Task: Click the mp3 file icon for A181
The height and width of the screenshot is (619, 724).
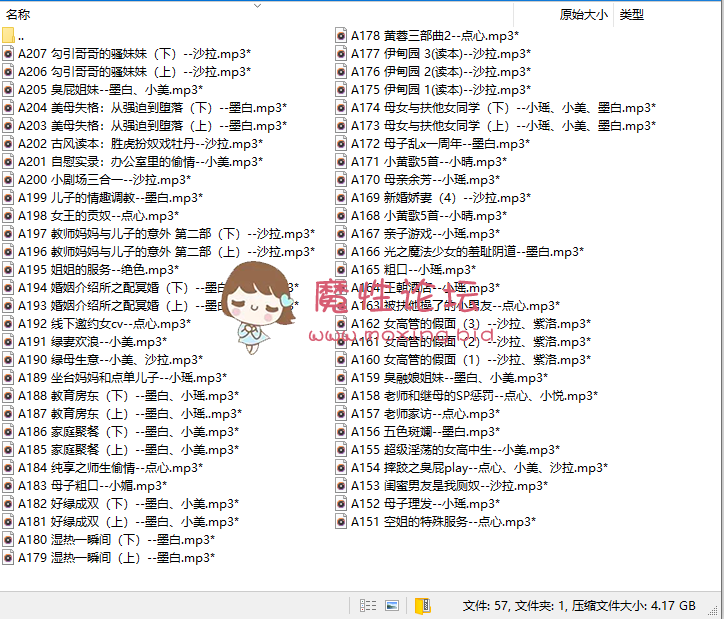Action: tap(8, 522)
